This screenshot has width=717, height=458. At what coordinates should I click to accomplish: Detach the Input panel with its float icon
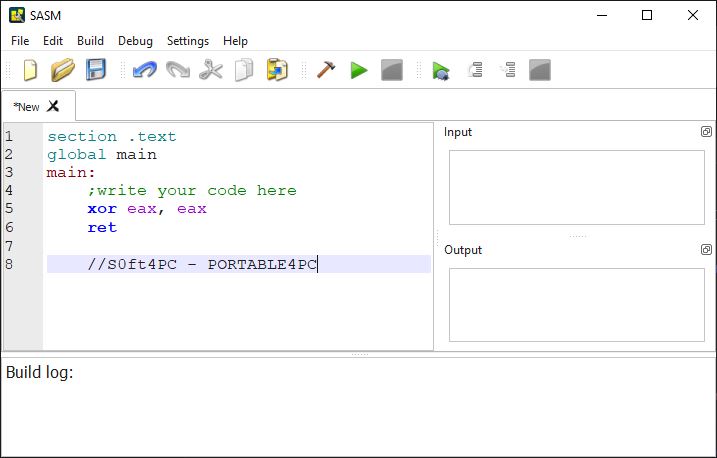pos(706,132)
